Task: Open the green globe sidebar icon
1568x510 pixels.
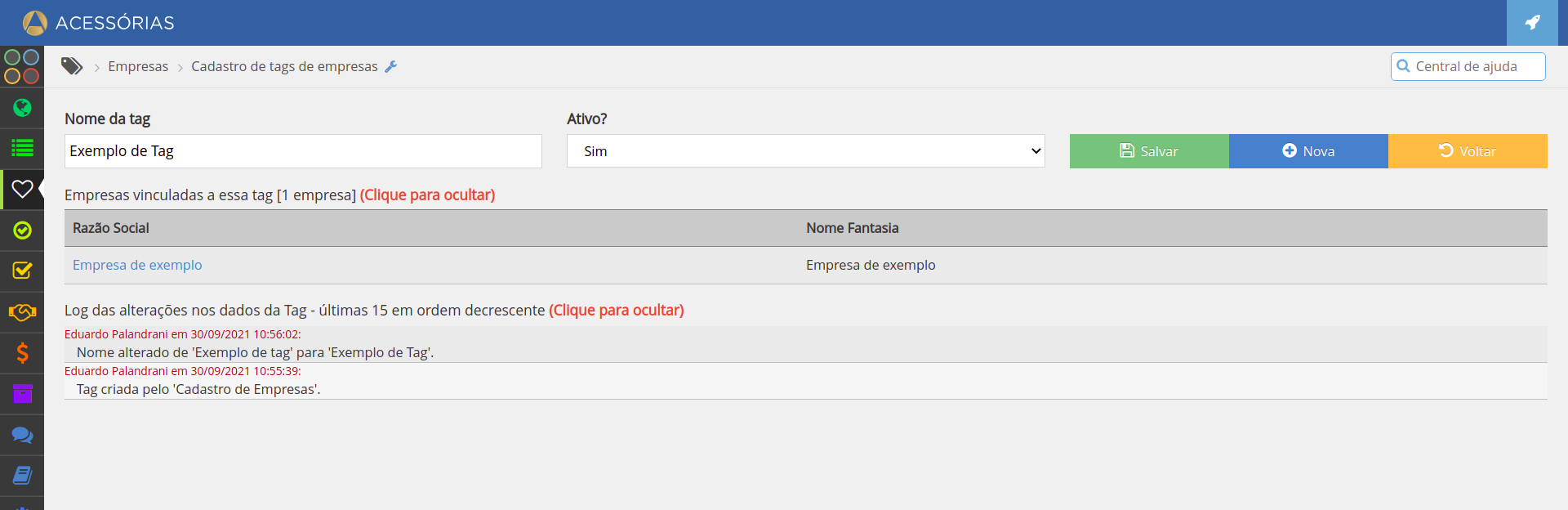Action: pos(22,108)
